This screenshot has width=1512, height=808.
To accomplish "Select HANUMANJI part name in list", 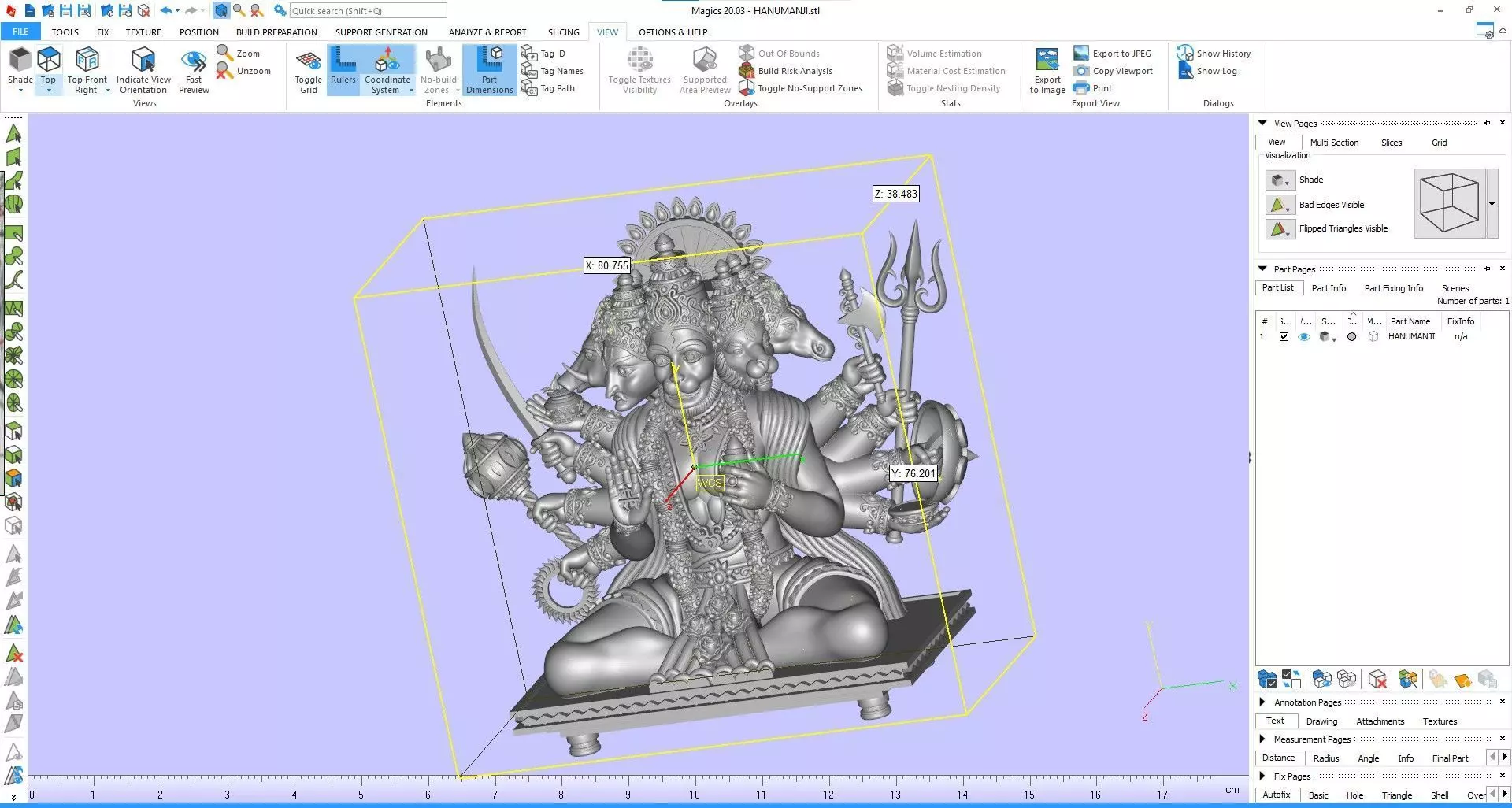I will click(x=1411, y=337).
